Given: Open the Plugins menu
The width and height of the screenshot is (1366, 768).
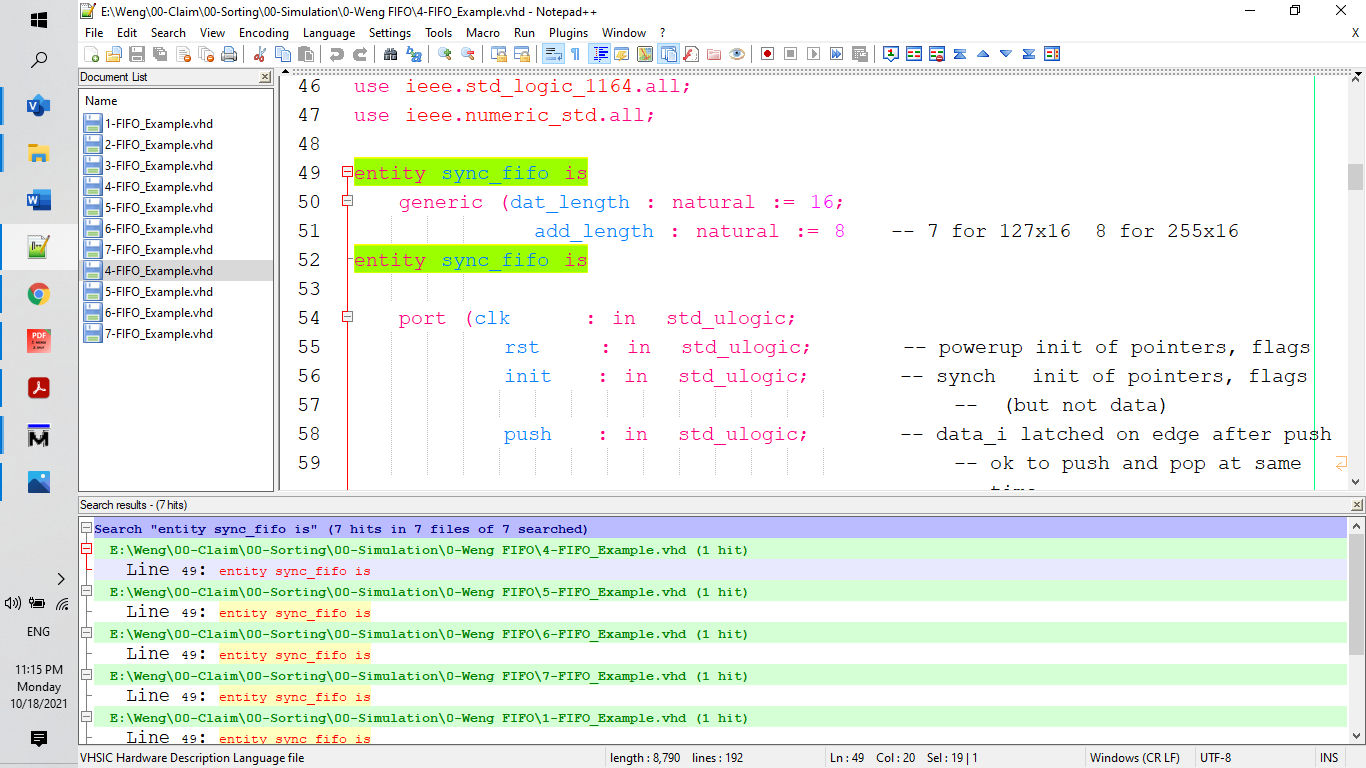Looking at the screenshot, I should pyautogui.click(x=569, y=33).
